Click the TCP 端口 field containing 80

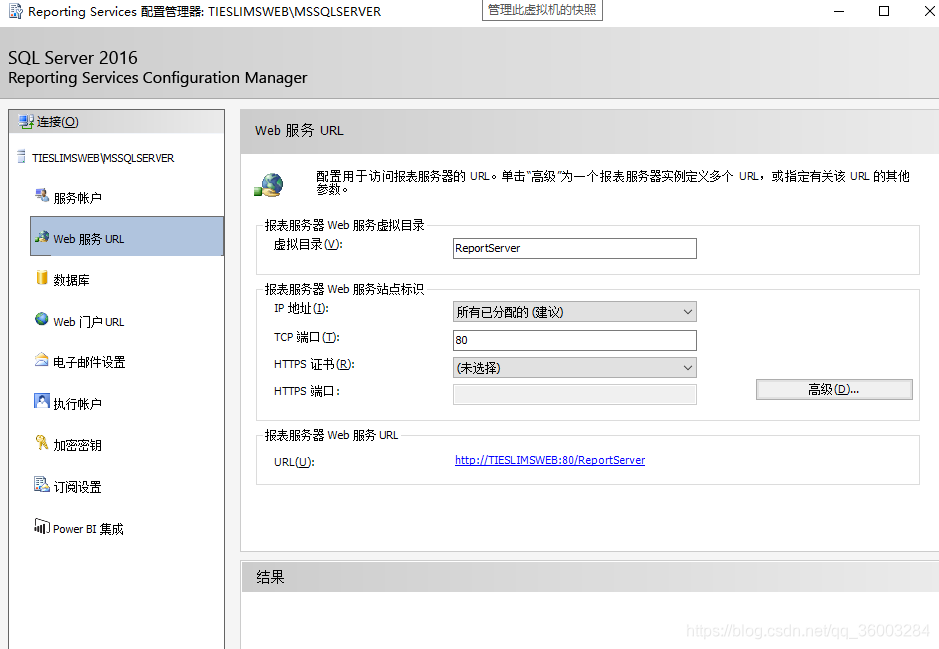[574, 340]
